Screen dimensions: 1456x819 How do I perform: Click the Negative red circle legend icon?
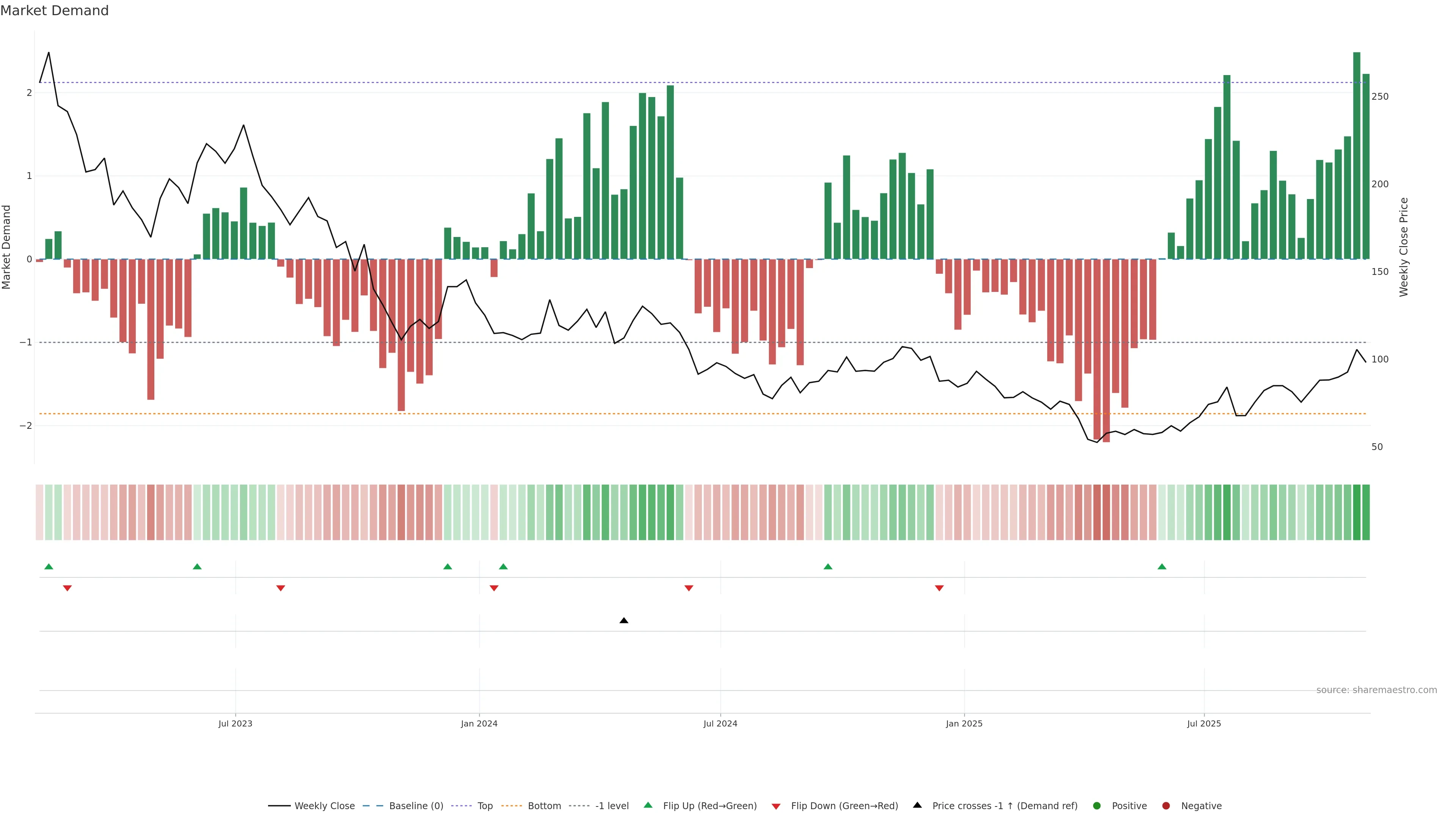click(x=1166, y=806)
